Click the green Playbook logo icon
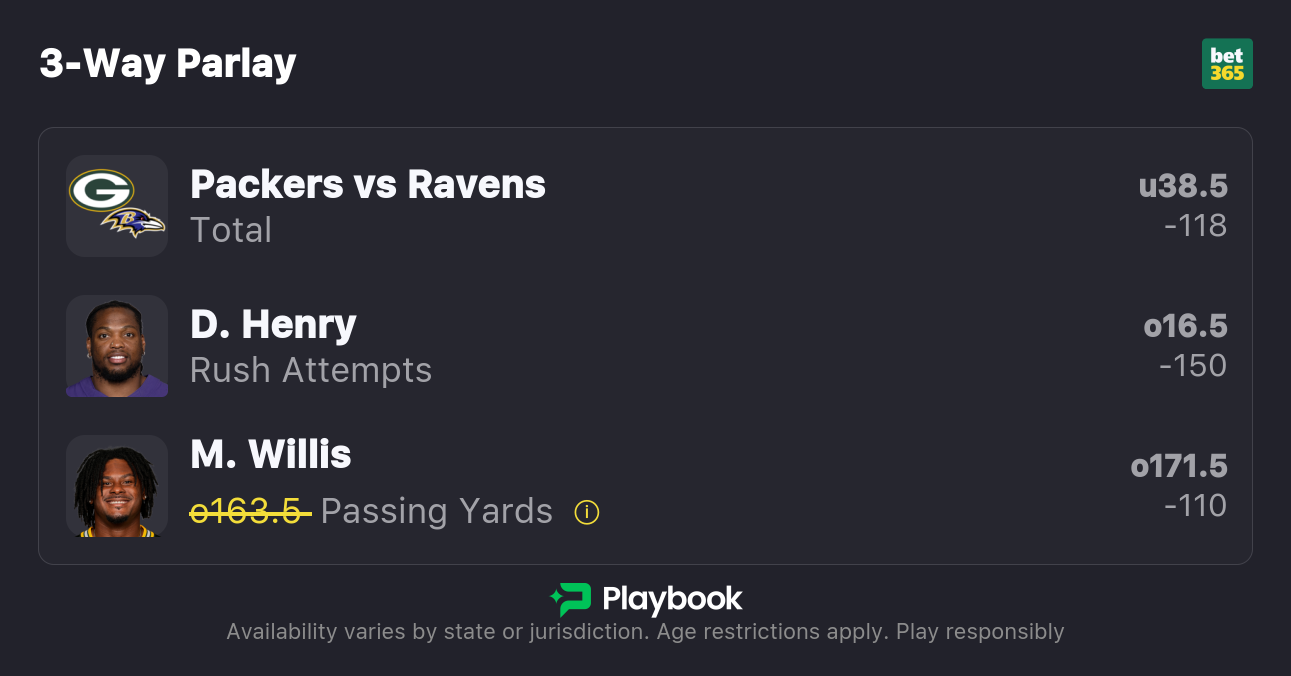Viewport: 1291px width, 676px height. click(571, 599)
